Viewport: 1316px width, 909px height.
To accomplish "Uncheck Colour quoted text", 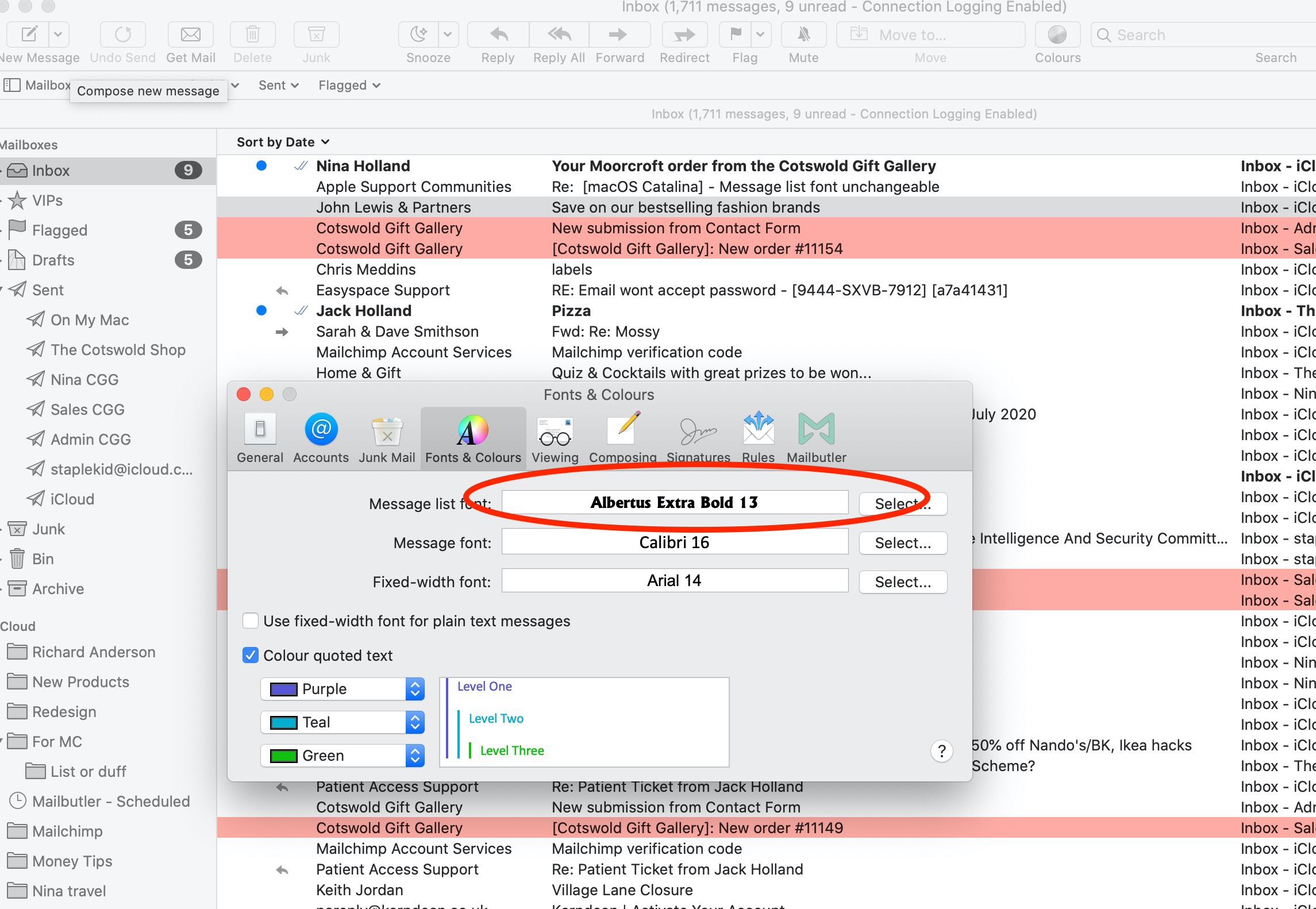I will pyautogui.click(x=251, y=656).
